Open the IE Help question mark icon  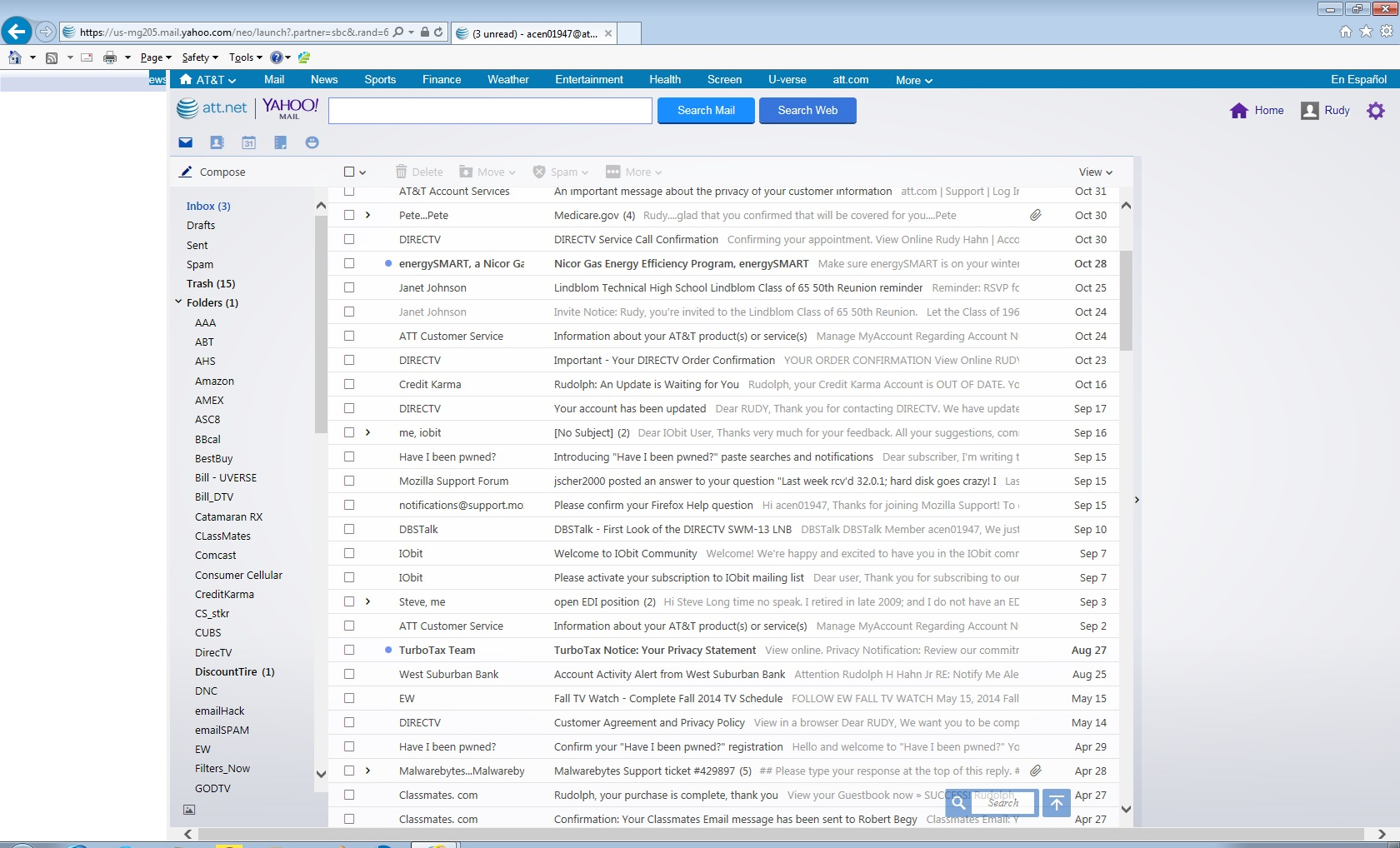click(x=276, y=57)
